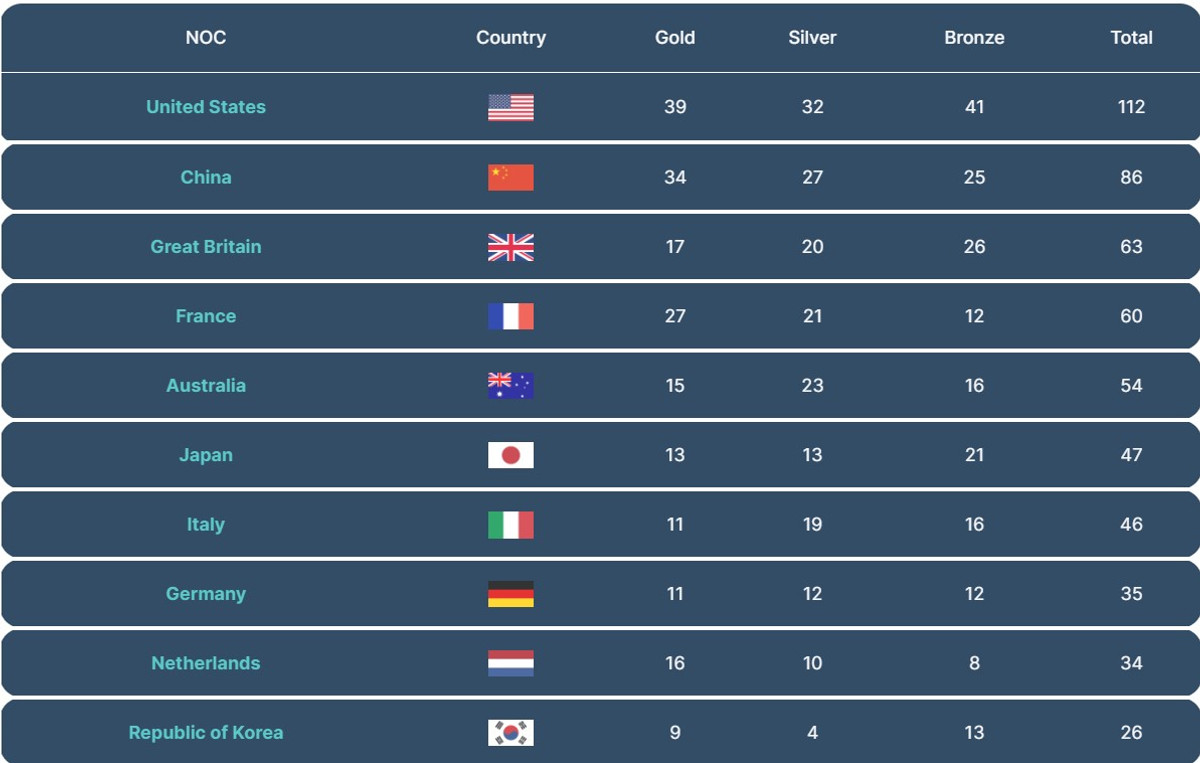Follow the Republic of Korea link
Screen dimensions: 1200x763
tap(206, 733)
